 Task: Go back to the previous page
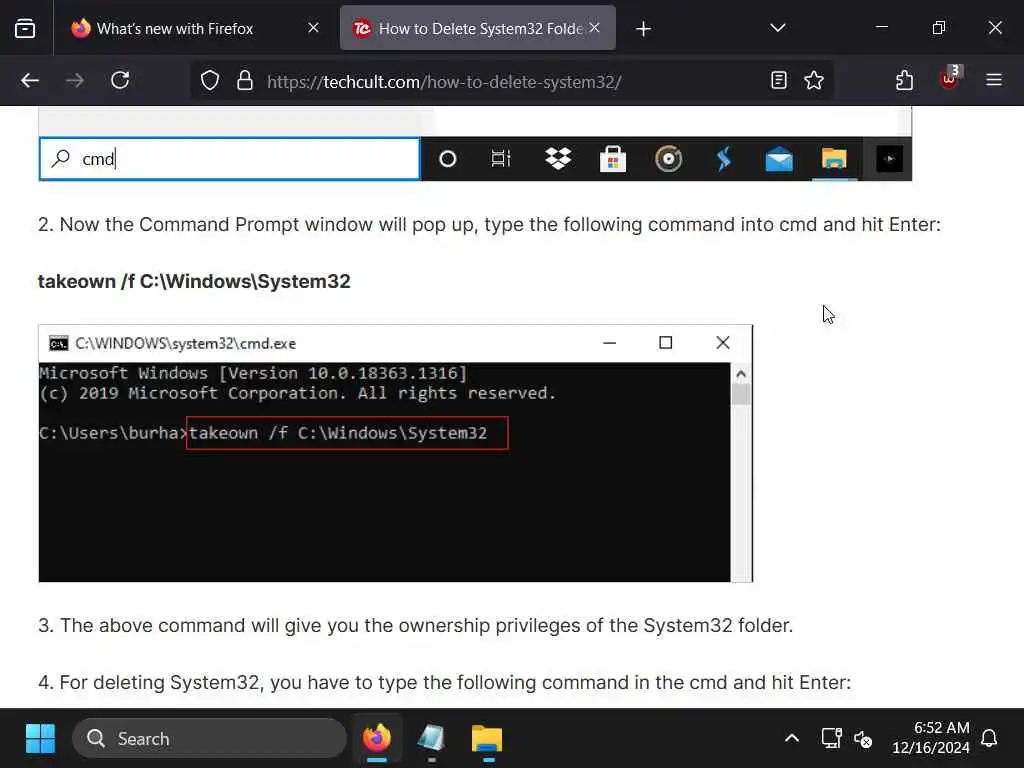30,80
